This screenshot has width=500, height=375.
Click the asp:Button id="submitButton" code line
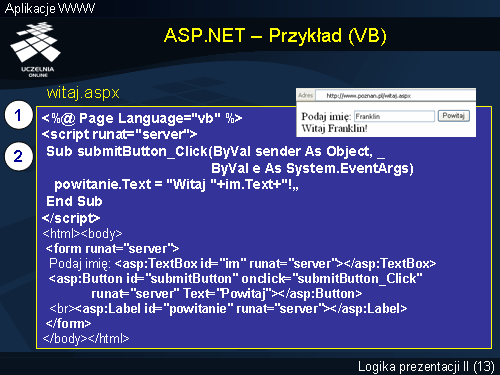(x=235, y=279)
